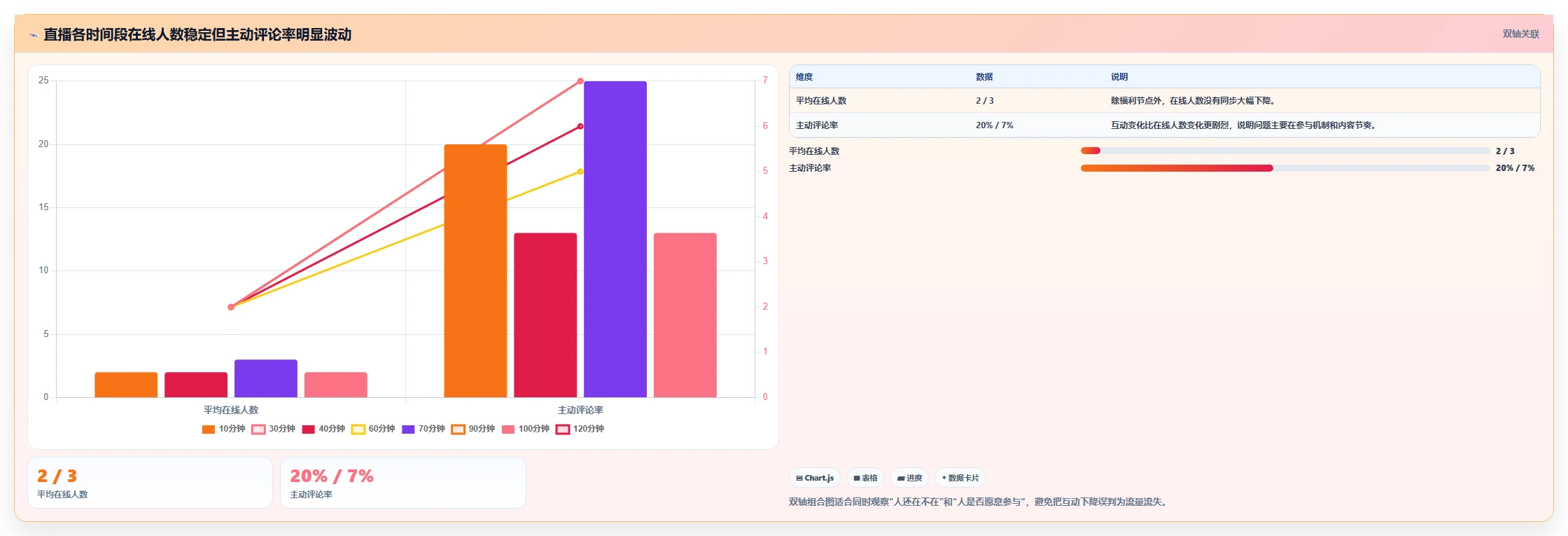Click the 双轴关联 label in header

point(1520,34)
